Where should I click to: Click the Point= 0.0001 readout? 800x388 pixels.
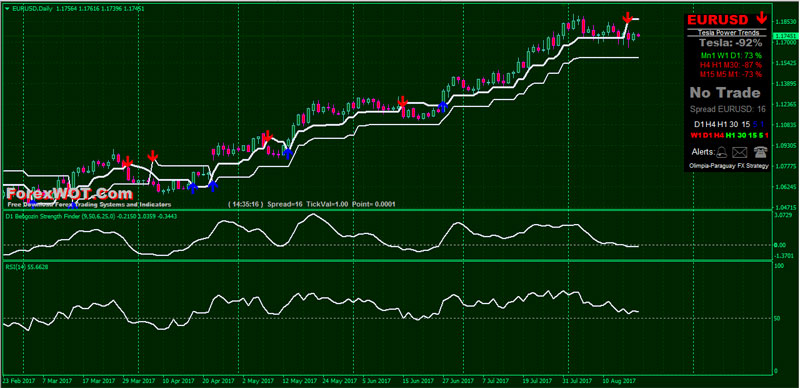[372, 204]
